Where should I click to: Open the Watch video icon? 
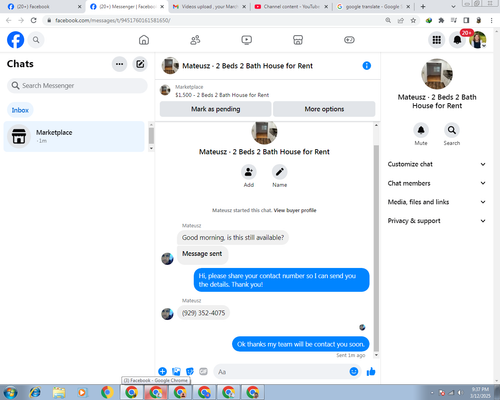click(247, 40)
